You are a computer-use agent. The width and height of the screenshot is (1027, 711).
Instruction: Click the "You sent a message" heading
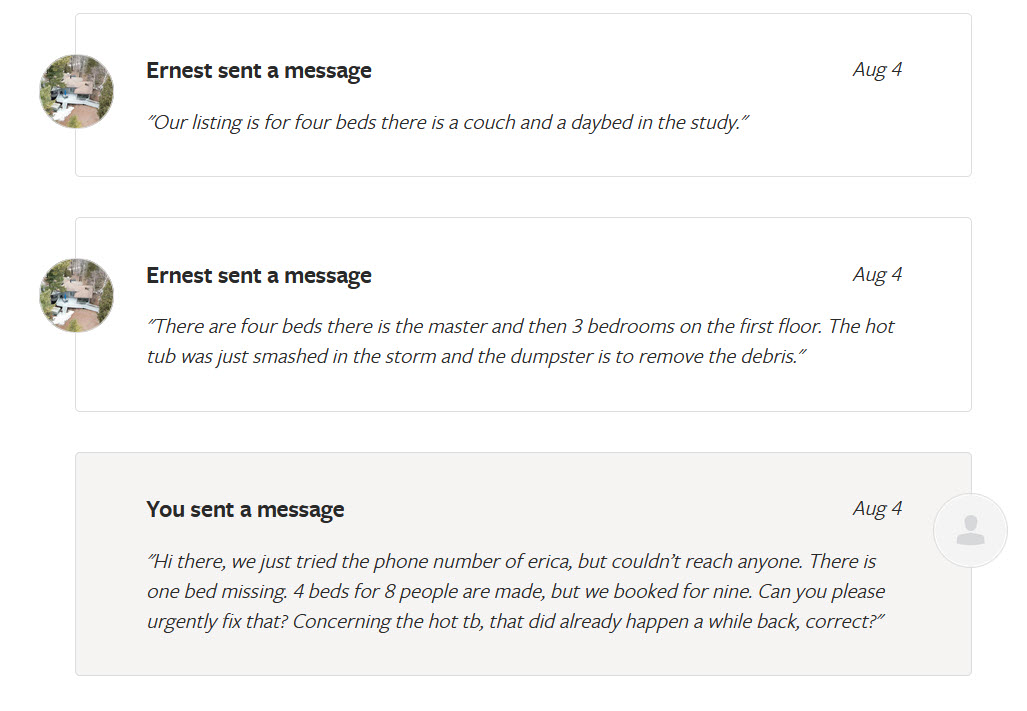pyautogui.click(x=245, y=510)
